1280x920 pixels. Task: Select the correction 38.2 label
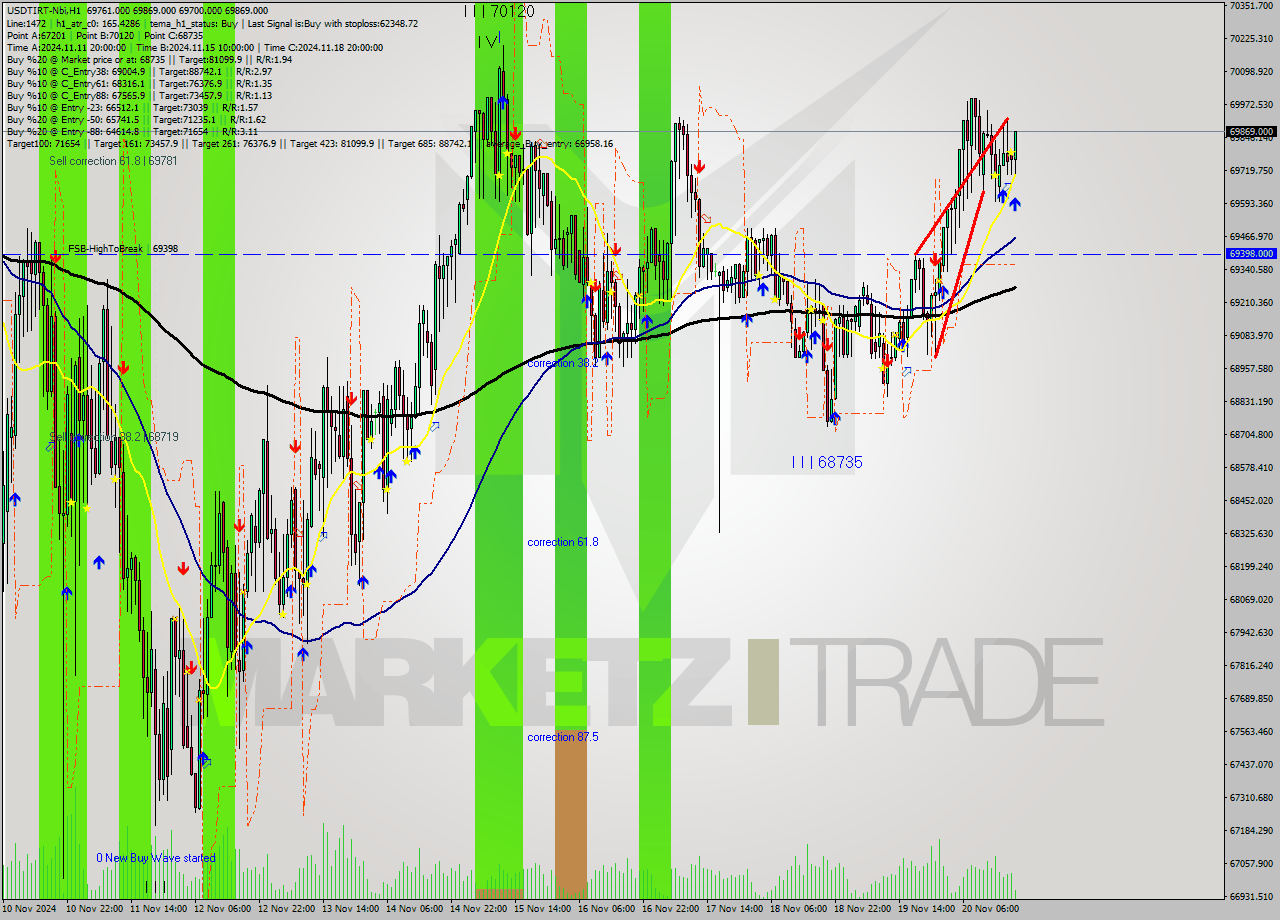563,363
